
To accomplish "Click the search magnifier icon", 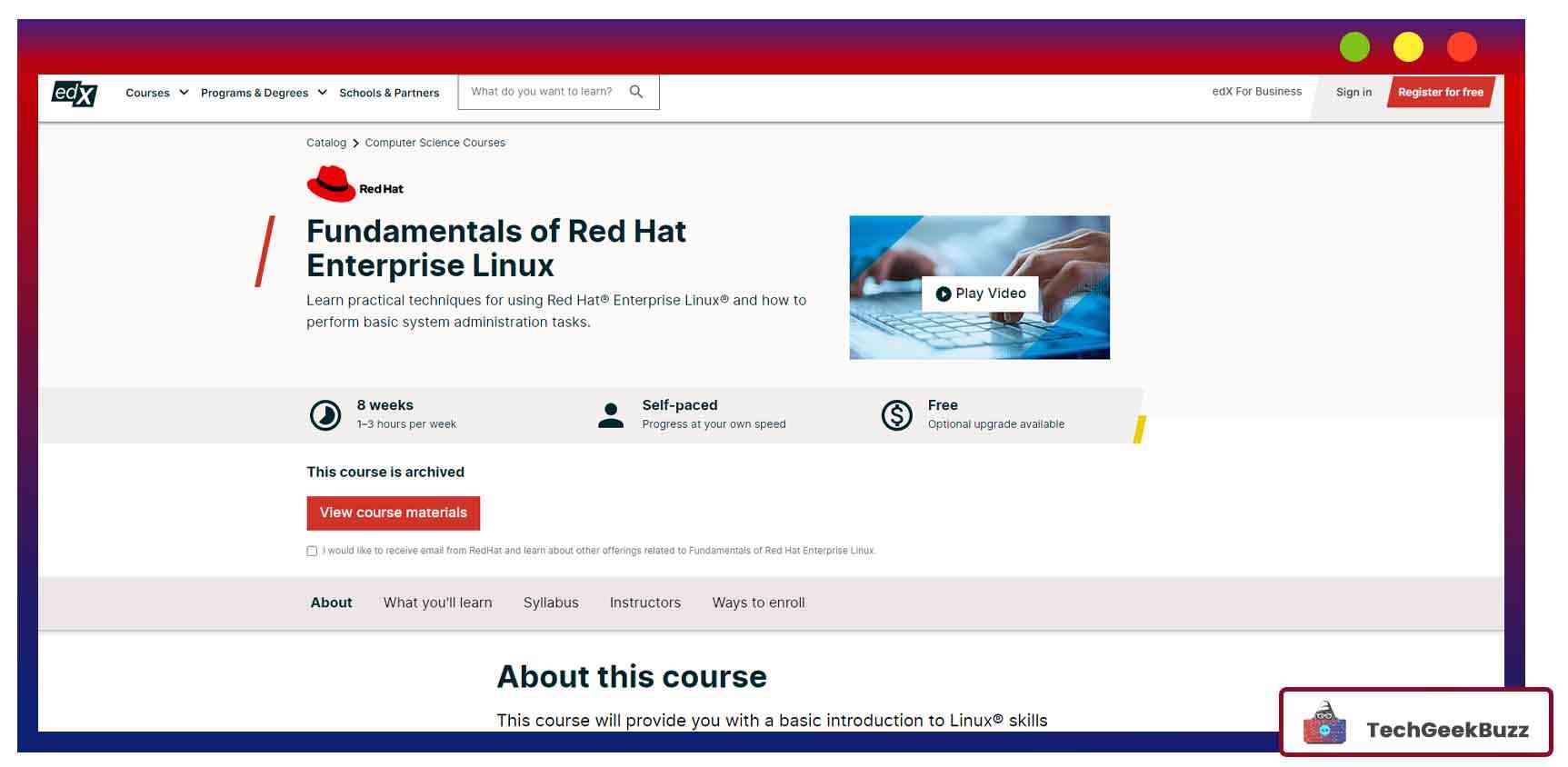I will click(x=636, y=92).
